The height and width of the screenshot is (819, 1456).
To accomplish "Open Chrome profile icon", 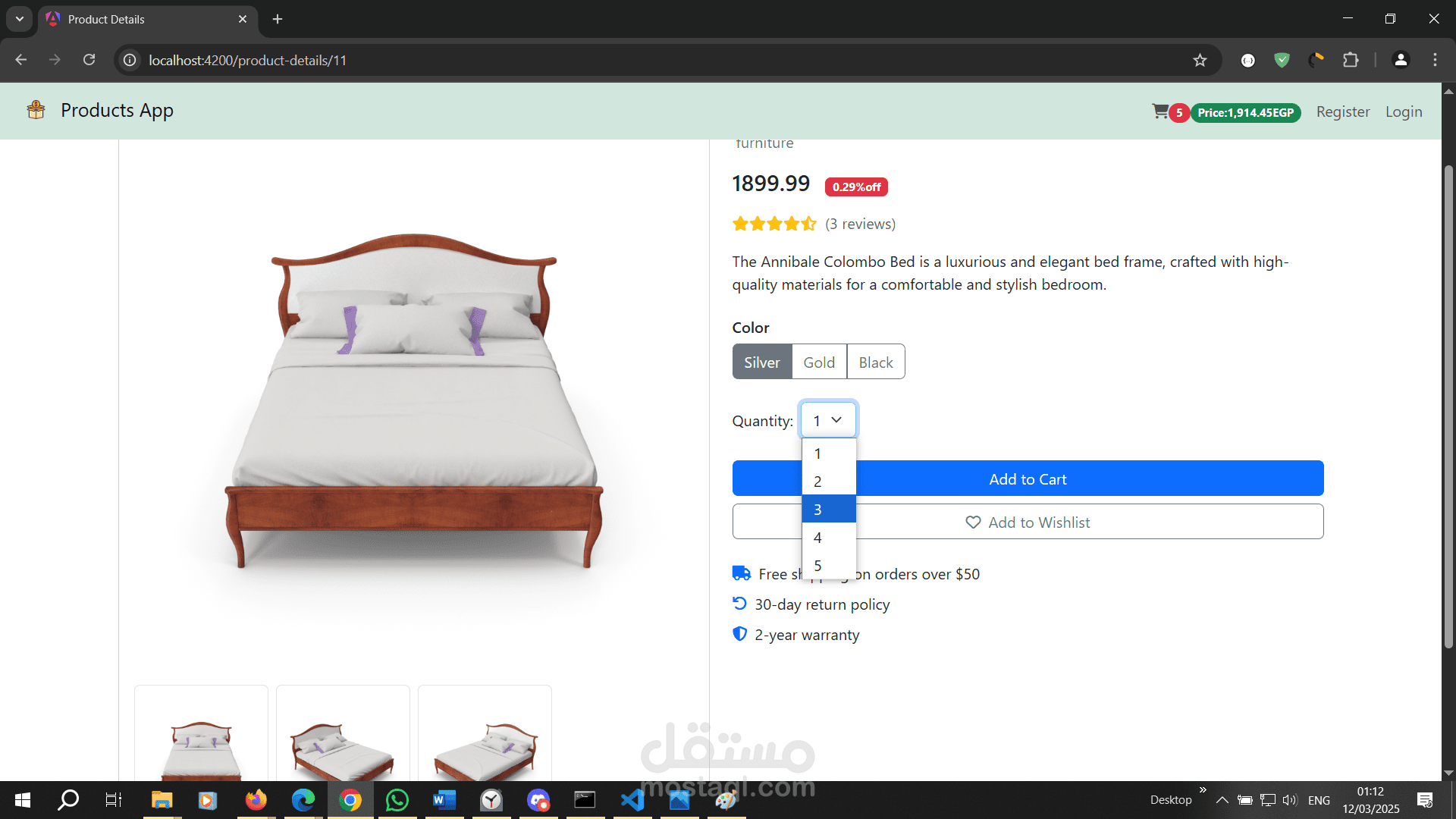I will pyautogui.click(x=1401, y=60).
